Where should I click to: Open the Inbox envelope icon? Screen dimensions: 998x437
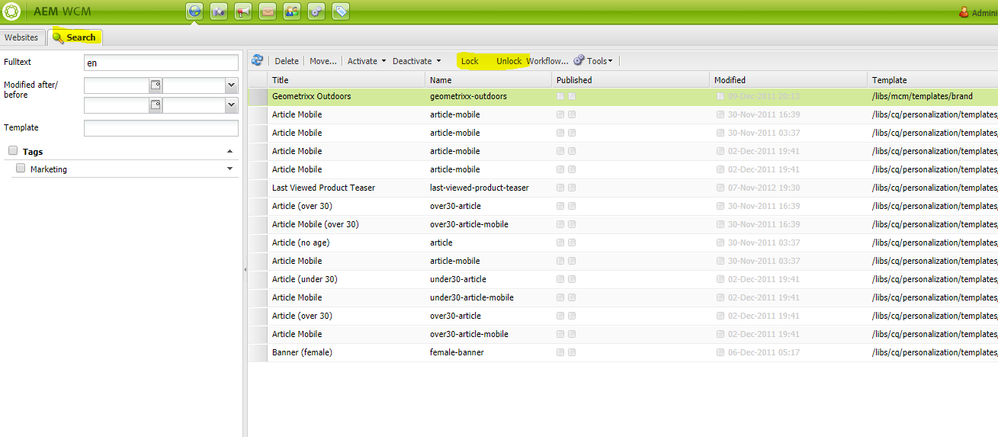[267, 11]
